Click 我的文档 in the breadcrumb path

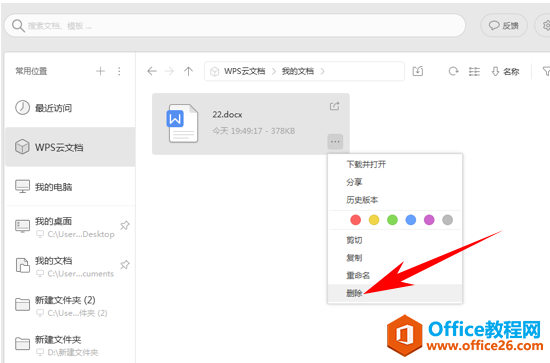pos(298,71)
